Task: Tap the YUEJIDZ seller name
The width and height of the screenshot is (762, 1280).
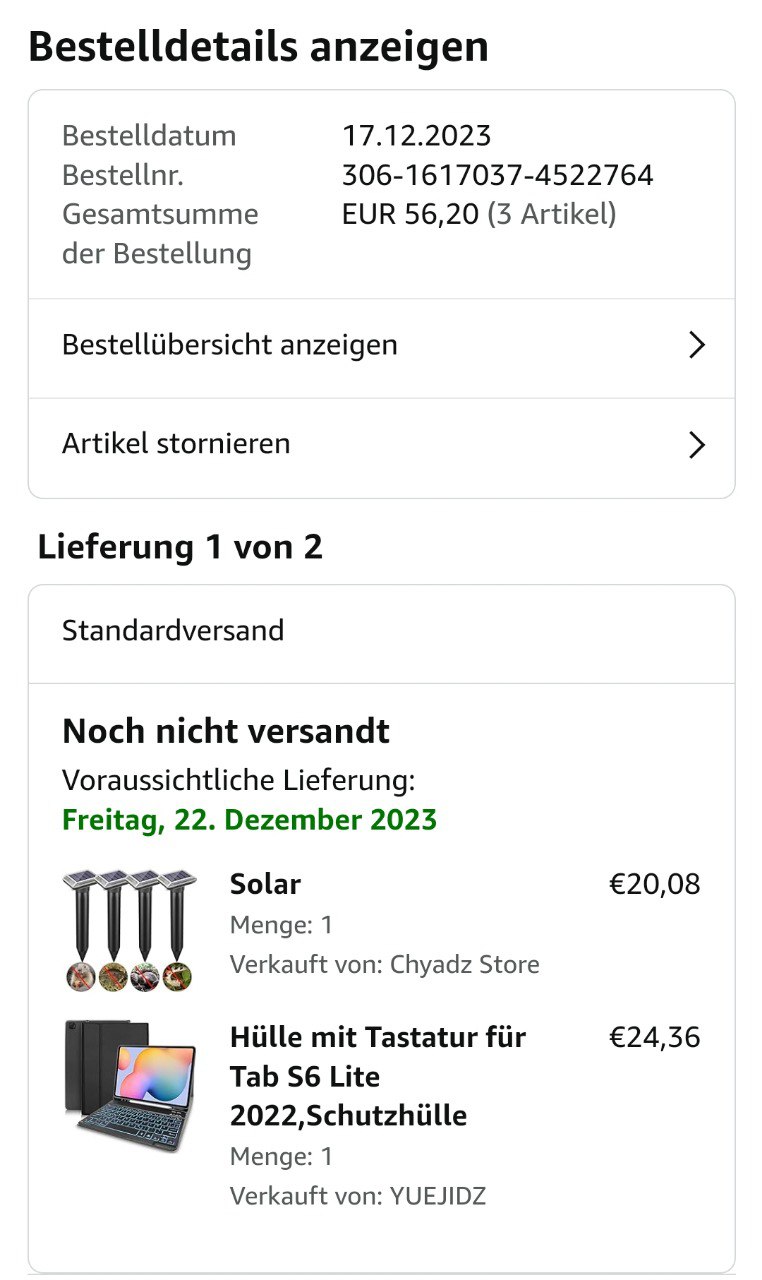Action: coord(438,1196)
